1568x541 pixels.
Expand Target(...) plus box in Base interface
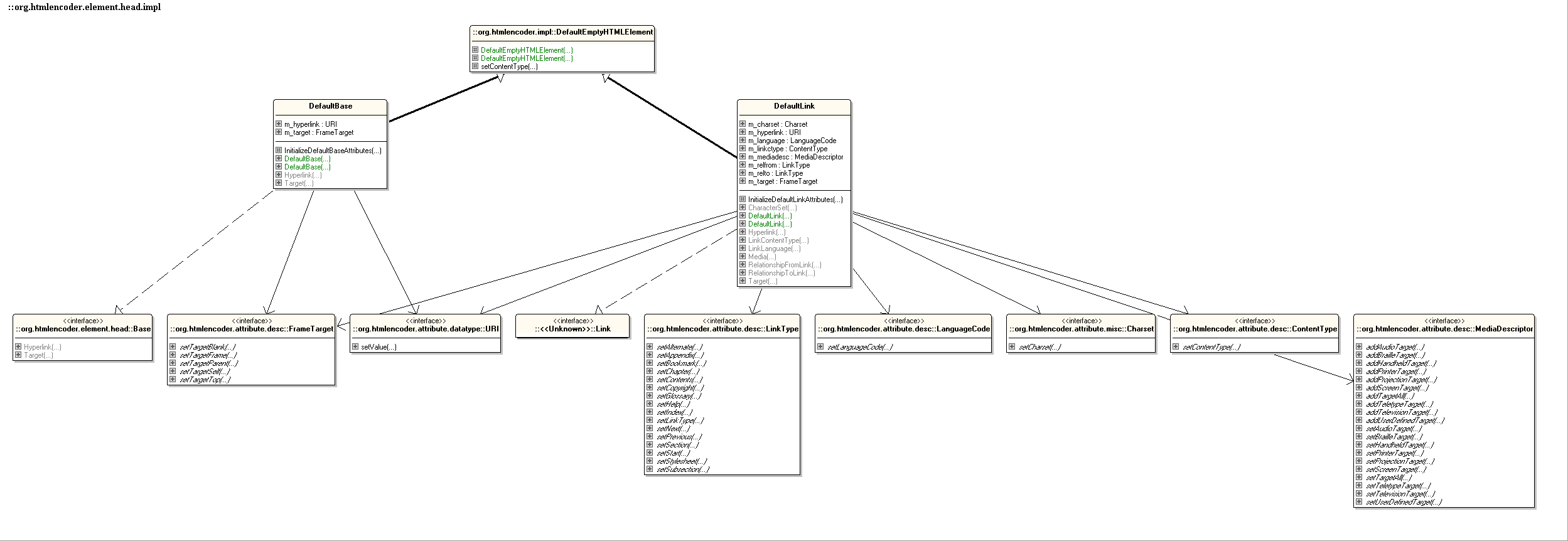18,355
